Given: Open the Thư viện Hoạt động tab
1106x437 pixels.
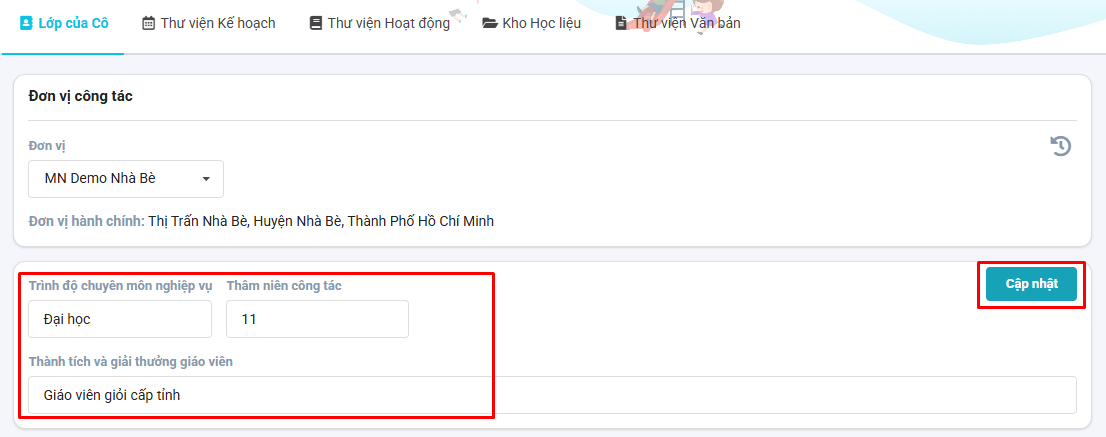Looking at the screenshot, I should [379, 23].
